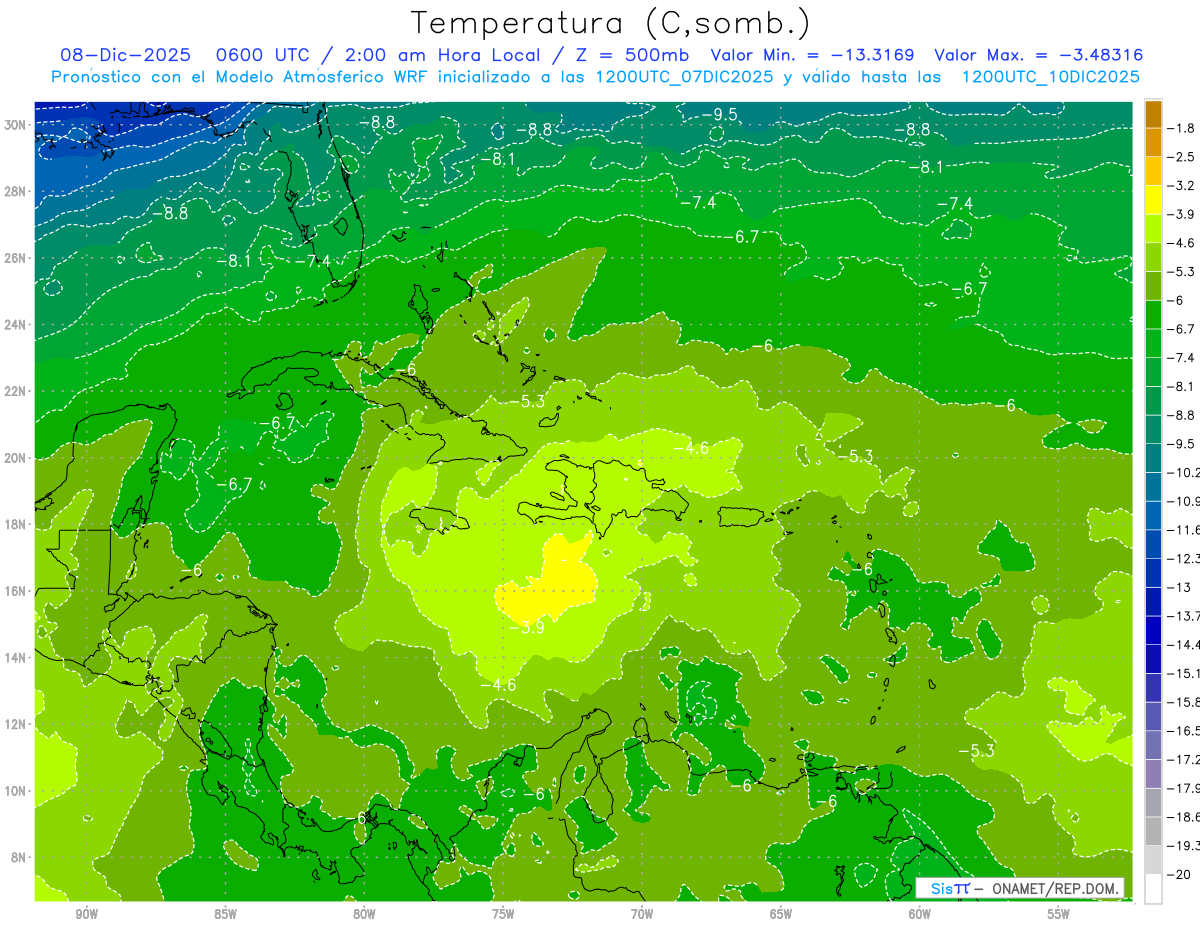1200x927 pixels.
Task: Click the colorbar label "-12.3"
Action: (1185, 558)
